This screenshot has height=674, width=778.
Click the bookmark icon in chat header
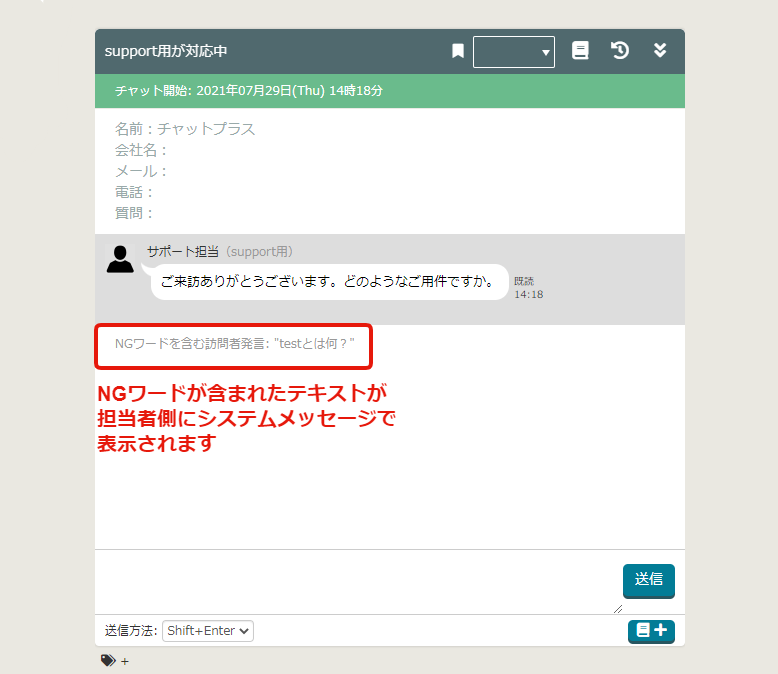click(x=457, y=51)
